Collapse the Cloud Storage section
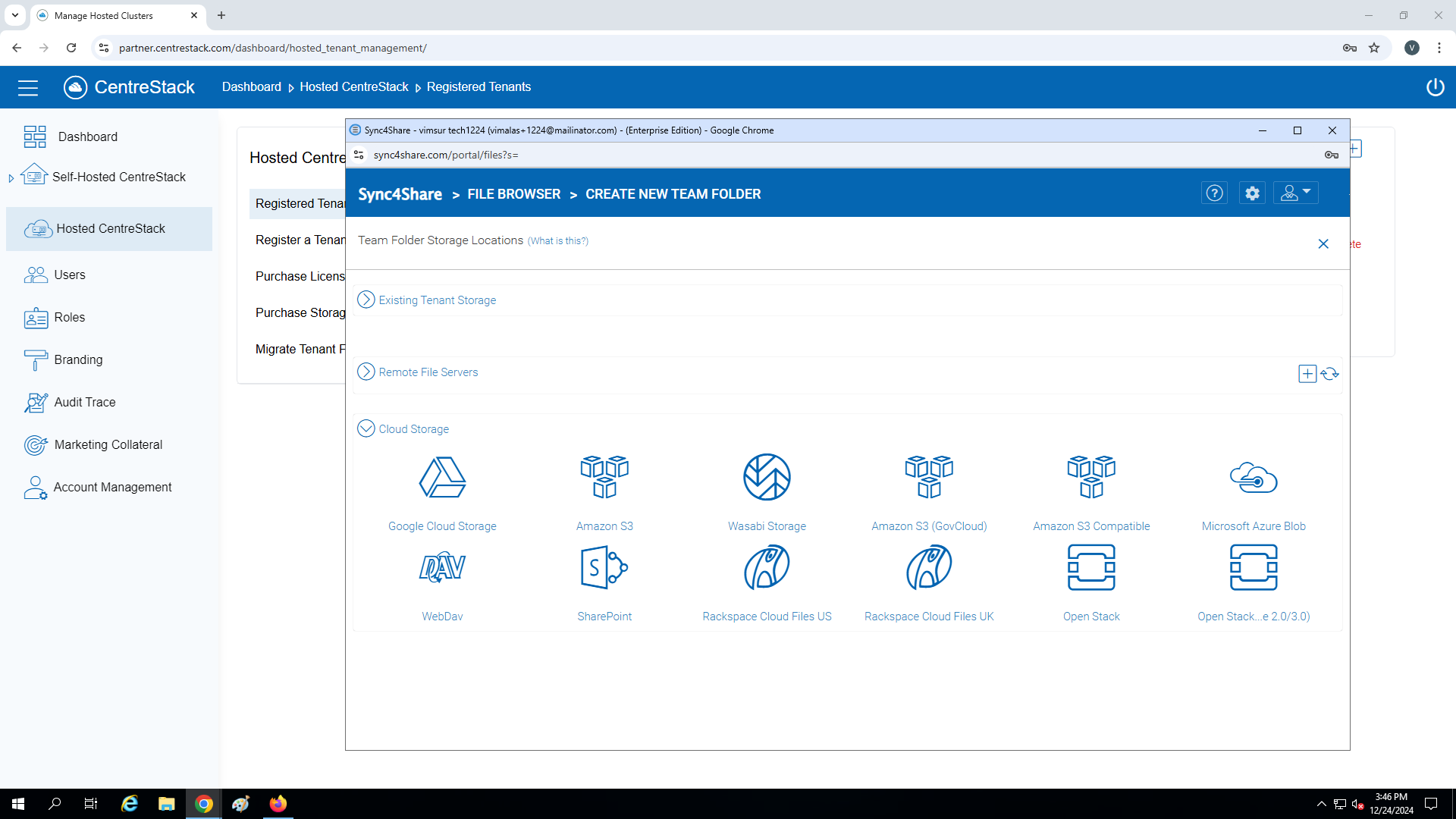The image size is (1456, 819). [x=366, y=428]
